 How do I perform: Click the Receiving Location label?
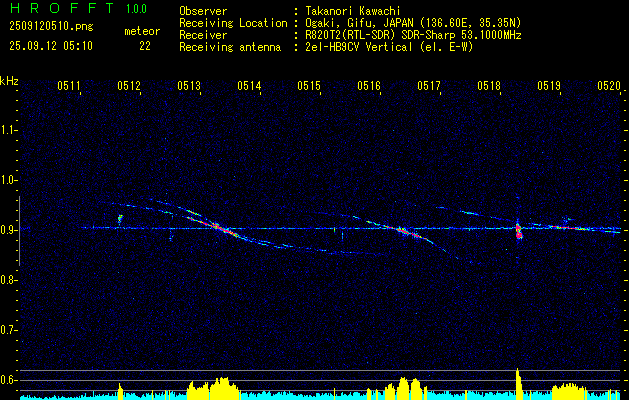point(233,23)
